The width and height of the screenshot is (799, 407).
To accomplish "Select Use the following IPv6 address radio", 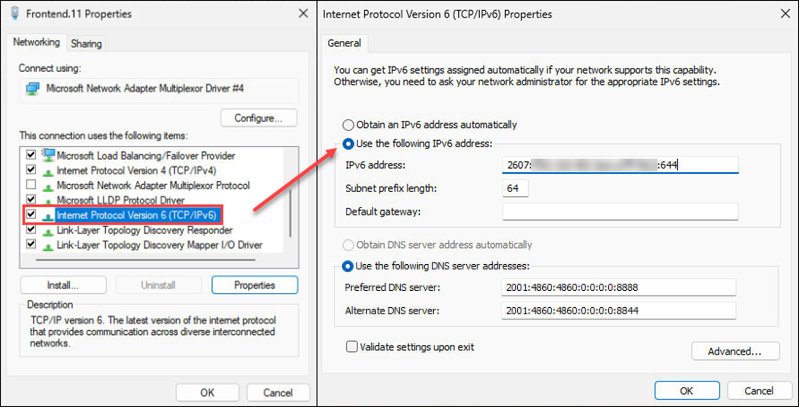I will (x=348, y=144).
